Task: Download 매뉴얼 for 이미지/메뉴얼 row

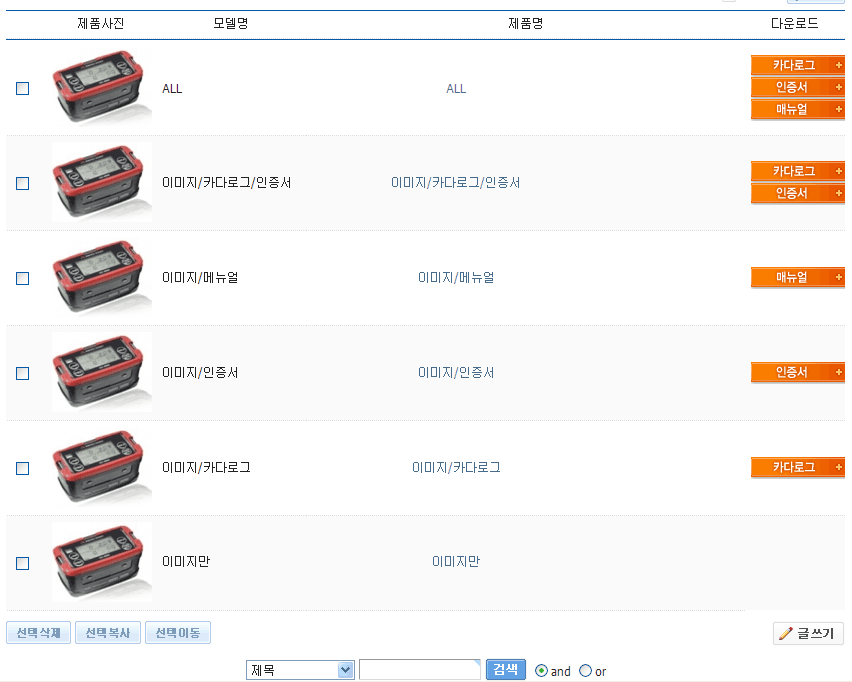Action: [797, 277]
